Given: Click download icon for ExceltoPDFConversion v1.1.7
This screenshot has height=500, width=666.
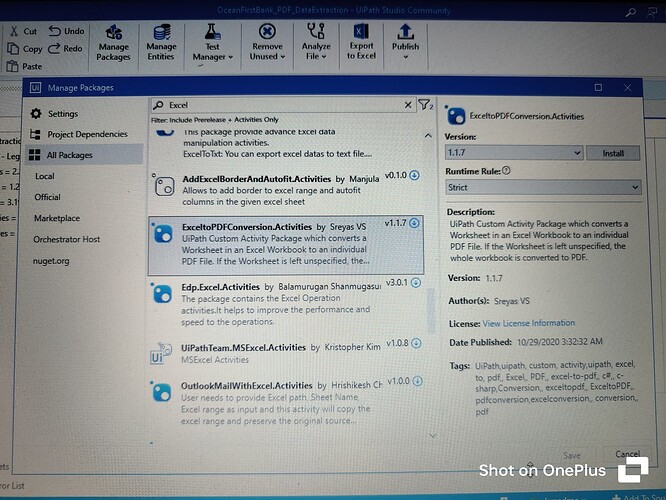Looking at the screenshot, I should [x=415, y=223].
